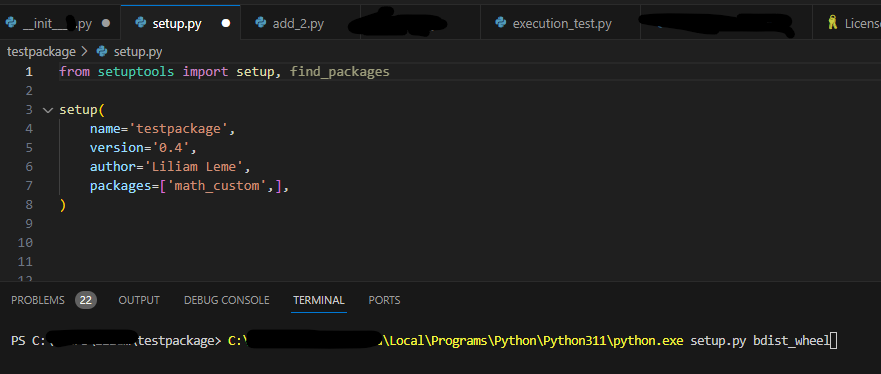Click line number 5 in gutter
This screenshot has width=881, height=374.
(x=29, y=148)
